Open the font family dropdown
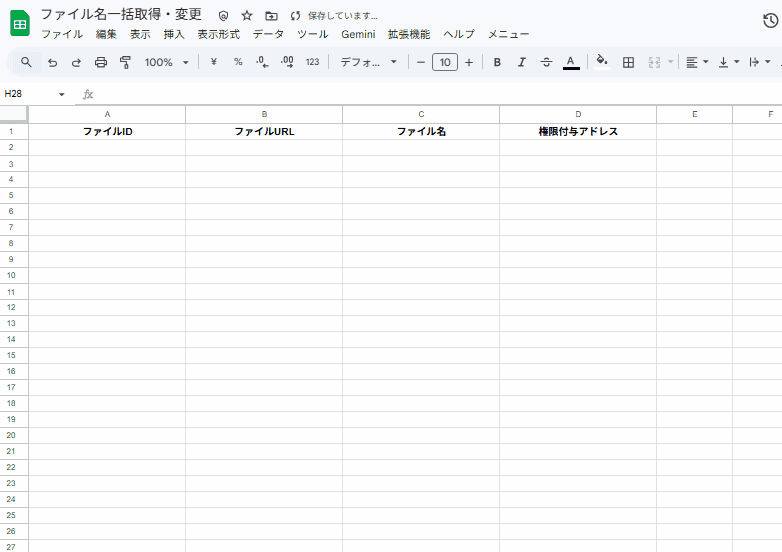The image size is (782, 552). 368,62
